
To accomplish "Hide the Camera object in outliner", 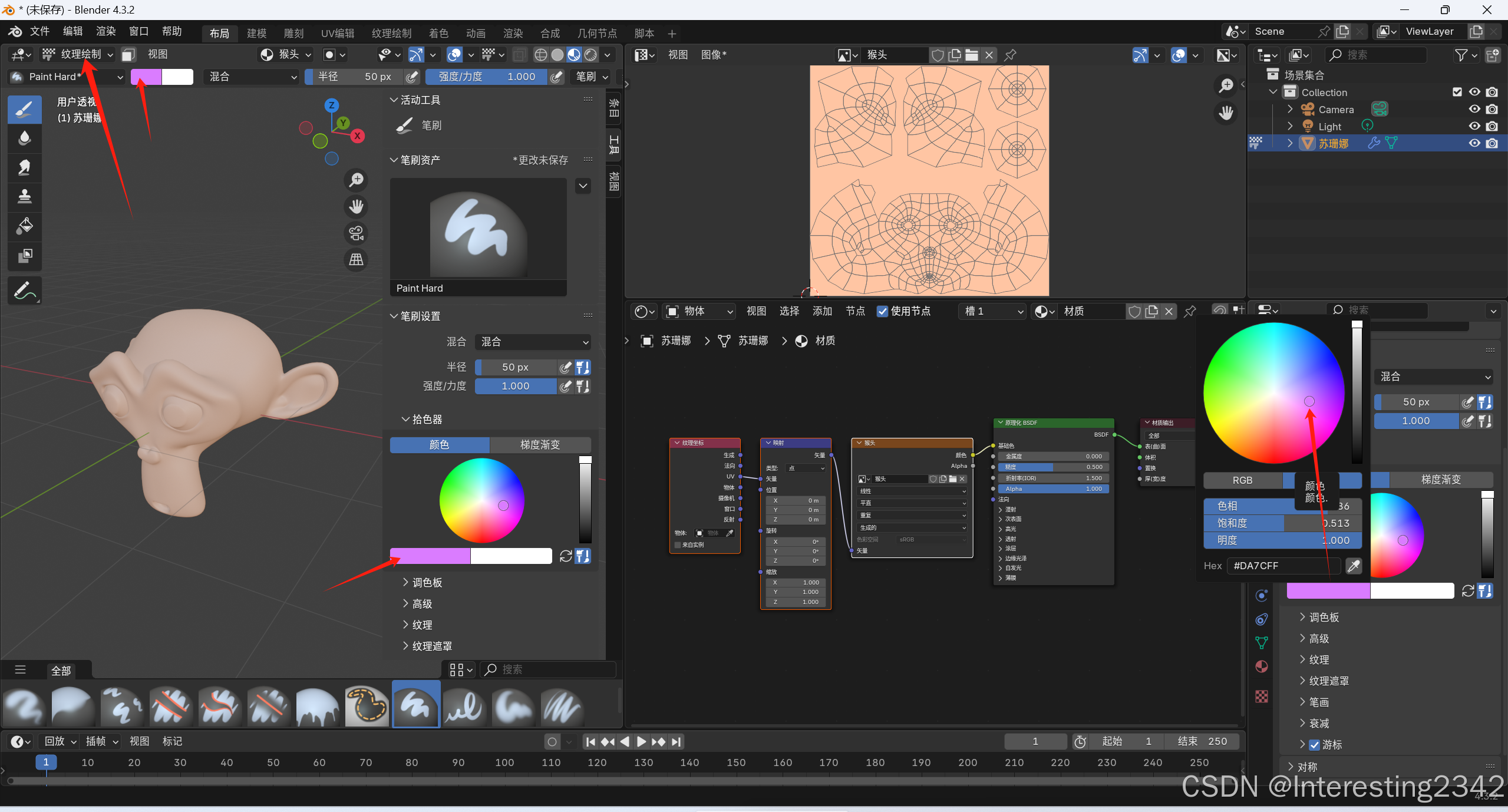I will pos(1474,109).
